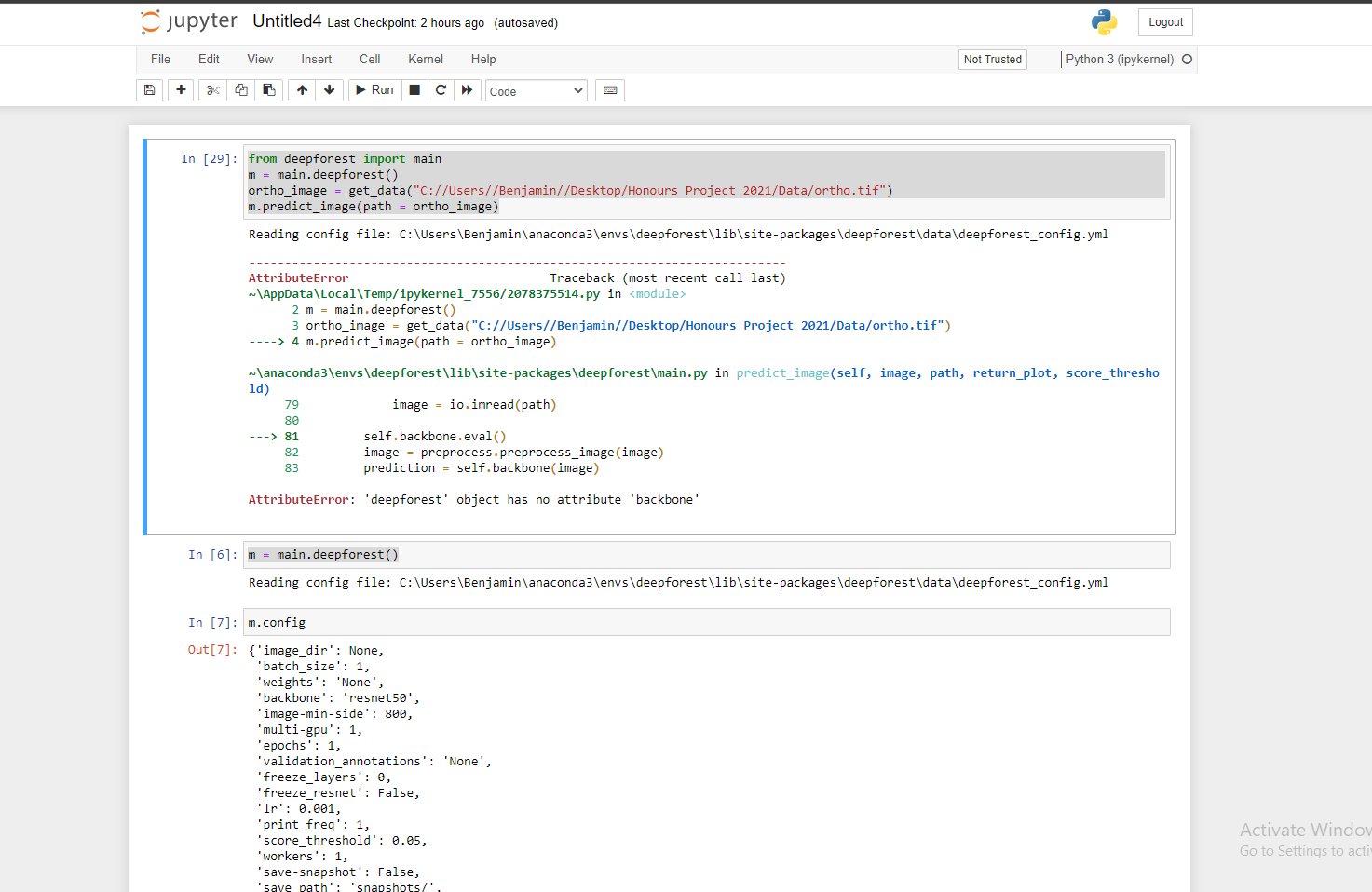Move the selected cell down

pyautogui.click(x=329, y=89)
